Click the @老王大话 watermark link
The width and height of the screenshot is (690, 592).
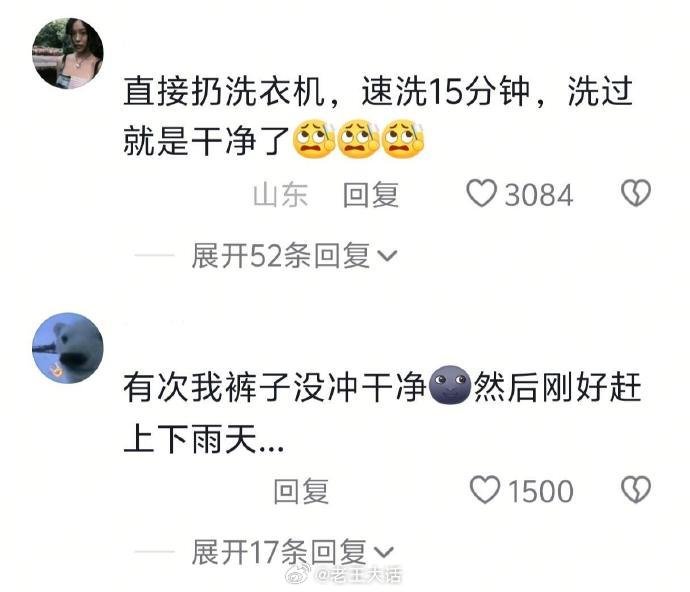coord(359,575)
